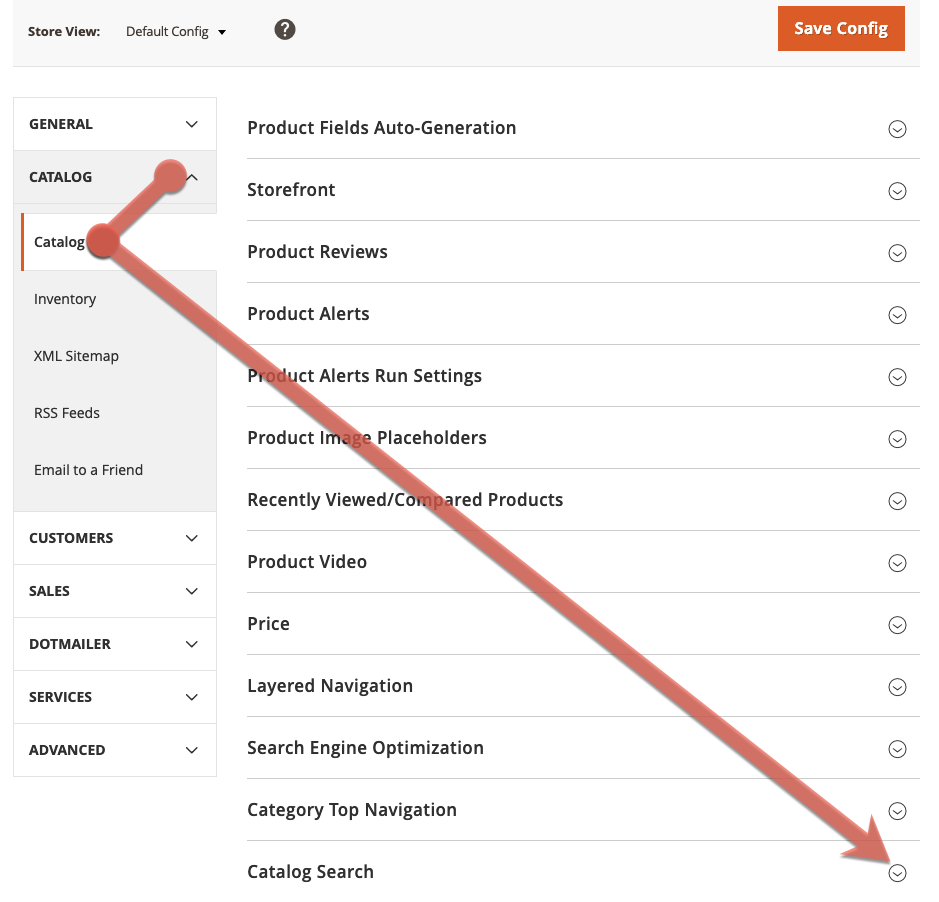Open the XML Sitemap sidebar item
The width and height of the screenshot is (939, 902).
click(x=76, y=356)
